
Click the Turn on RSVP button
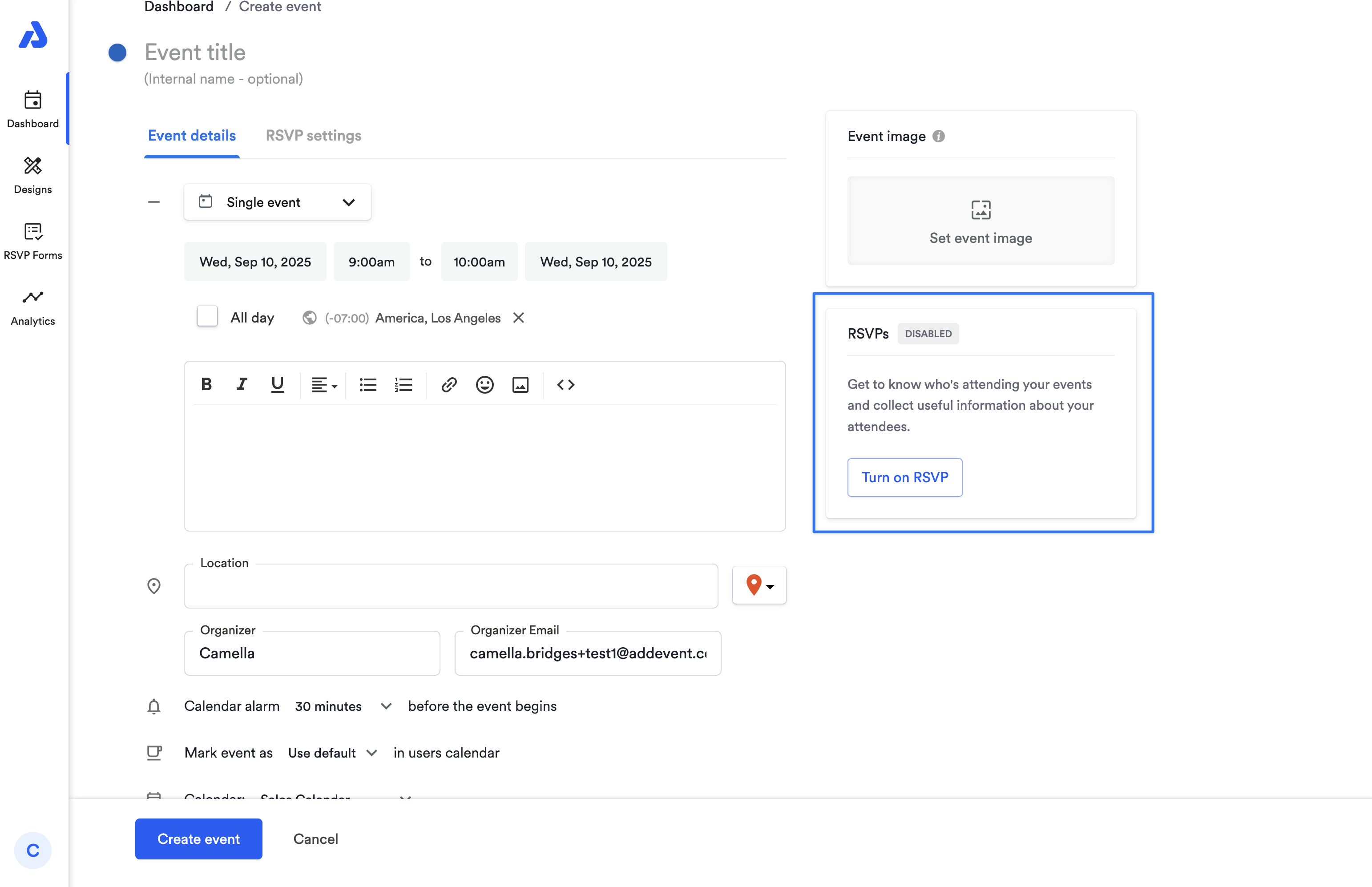pyautogui.click(x=904, y=477)
